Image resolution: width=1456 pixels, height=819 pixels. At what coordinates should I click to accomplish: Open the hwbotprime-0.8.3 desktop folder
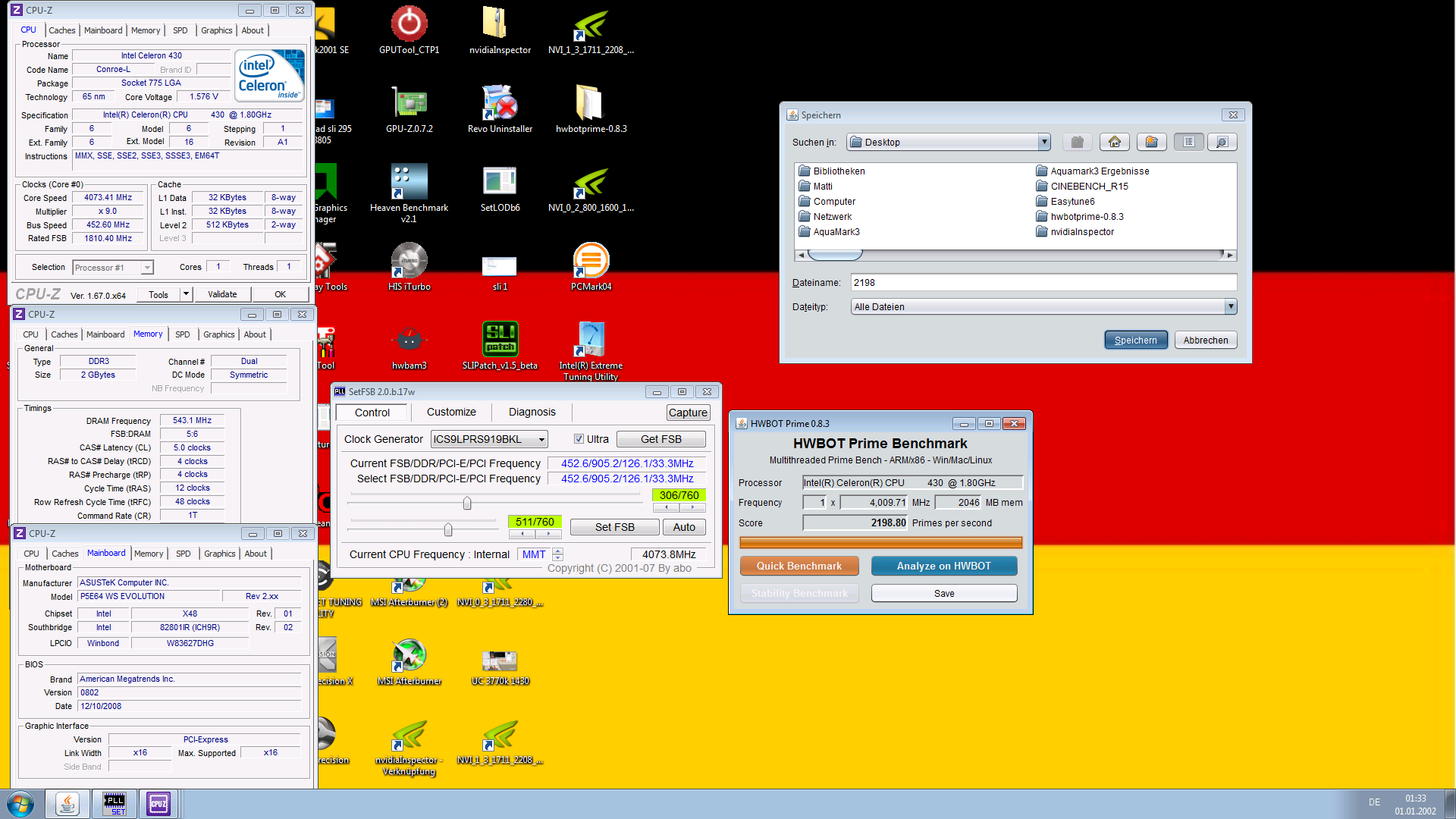(591, 109)
